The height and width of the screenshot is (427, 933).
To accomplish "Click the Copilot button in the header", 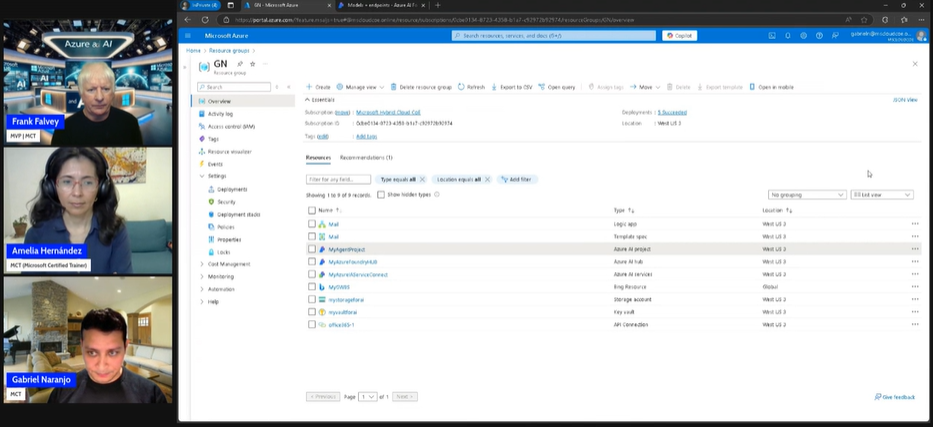I will point(677,35).
